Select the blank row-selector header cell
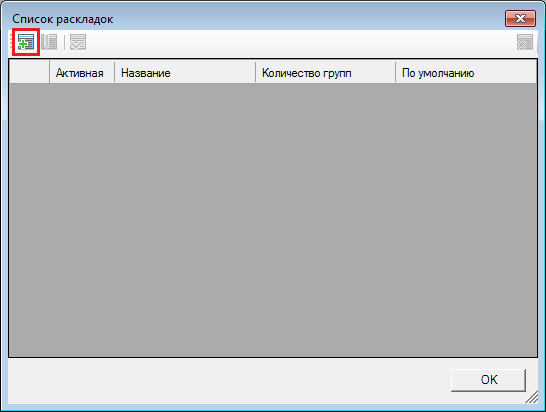Screen dimensions: 546x412 [29, 72]
